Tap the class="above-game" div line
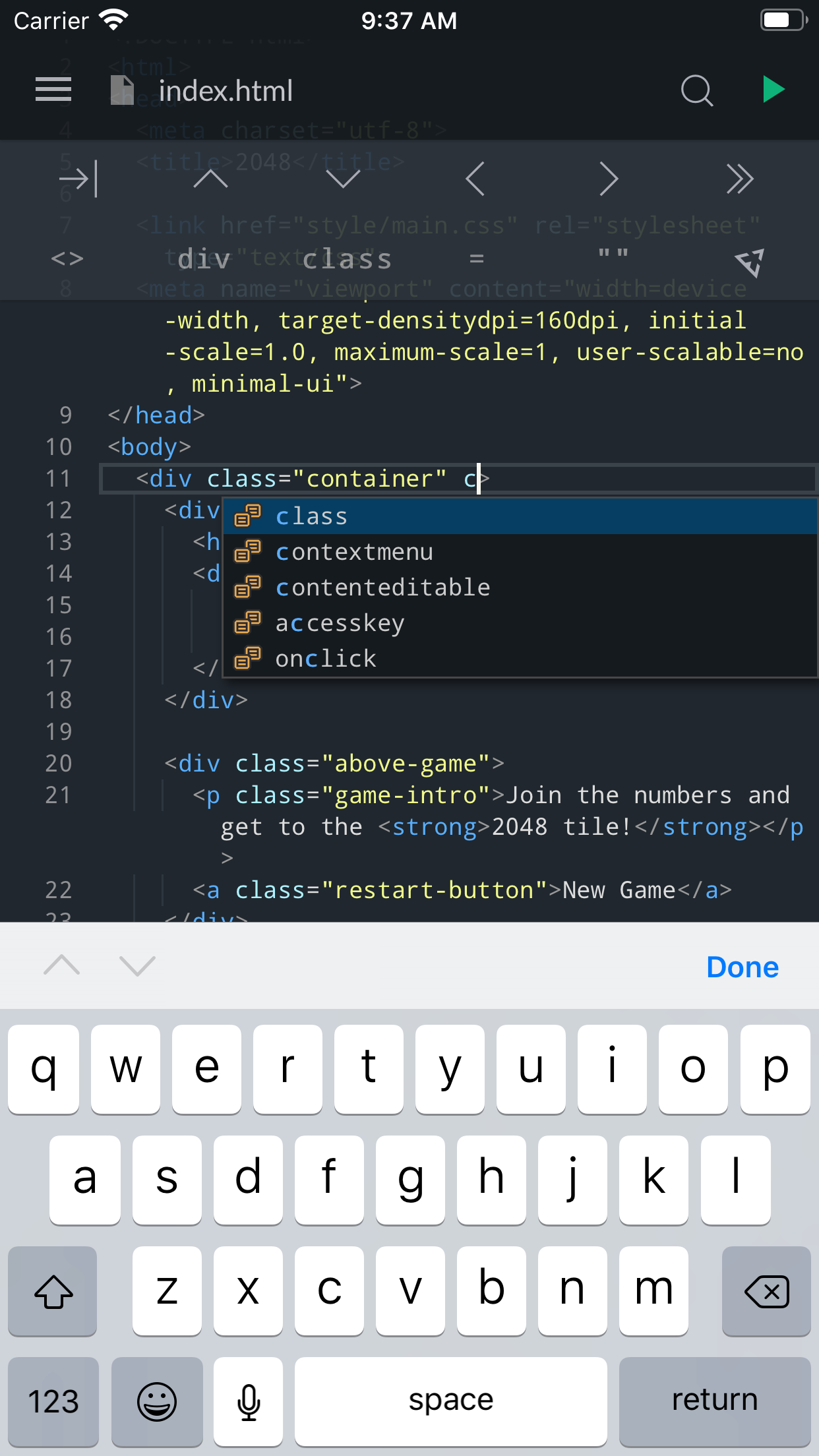 click(x=334, y=763)
